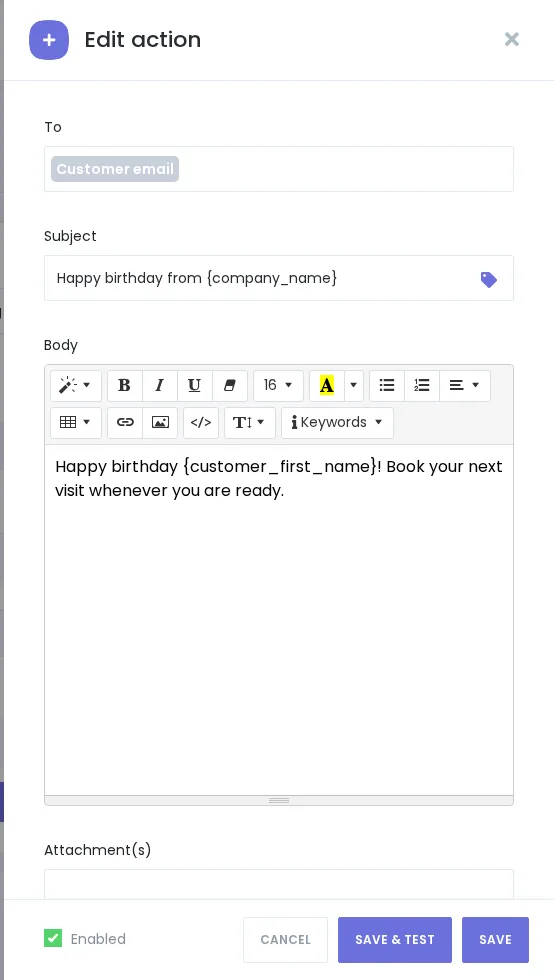This screenshot has height=980, width=554.
Task: Click the plus icon beside Edit action
Action: pyautogui.click(x=49, y=40)
